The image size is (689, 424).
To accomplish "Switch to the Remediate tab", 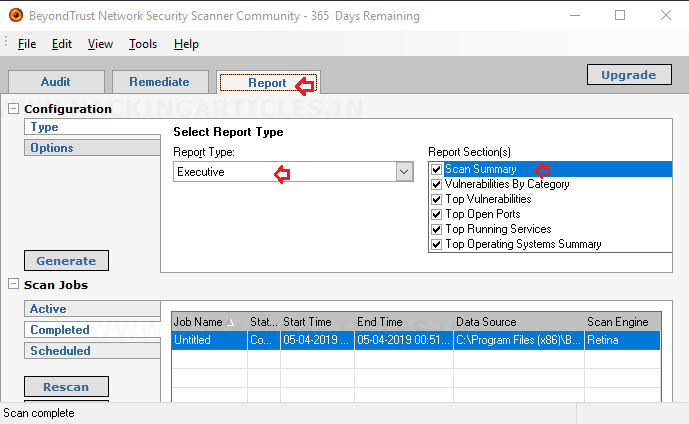I will (160, 82).
